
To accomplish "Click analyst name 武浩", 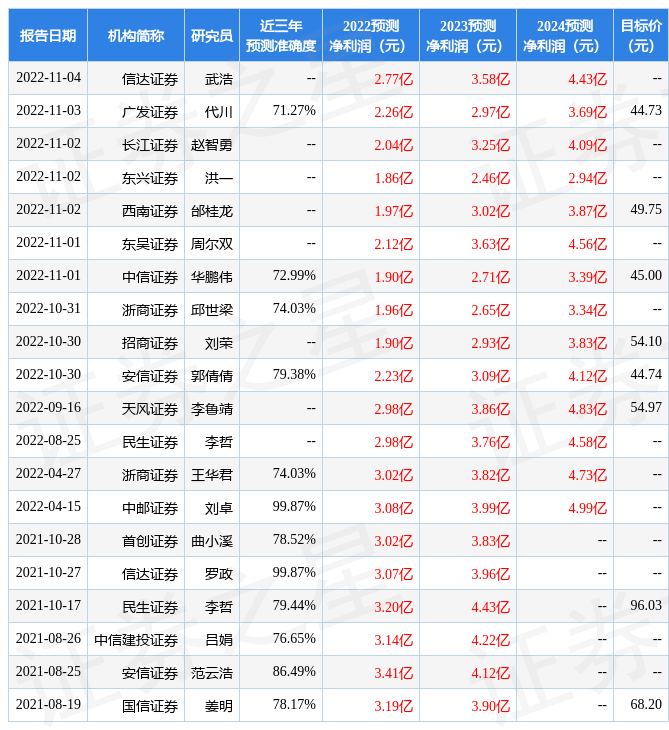I will tap(219, 79).
